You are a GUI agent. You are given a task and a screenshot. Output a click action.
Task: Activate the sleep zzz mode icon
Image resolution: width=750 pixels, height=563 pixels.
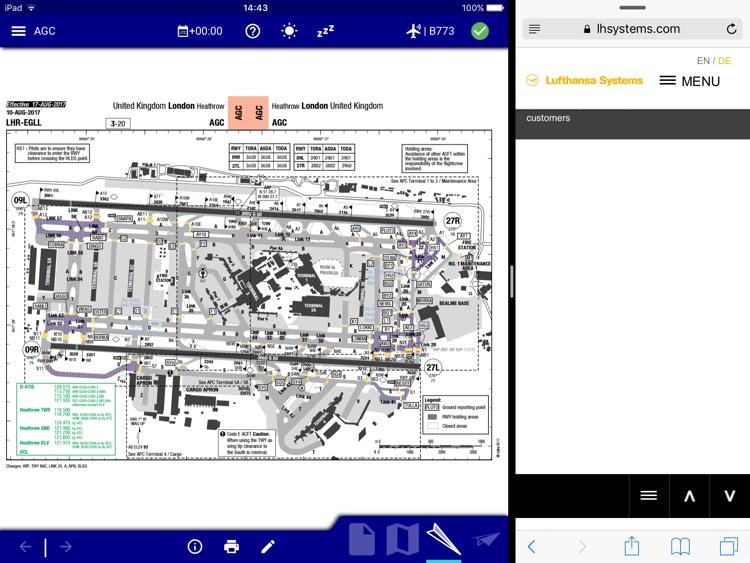(x=325, y=31)
